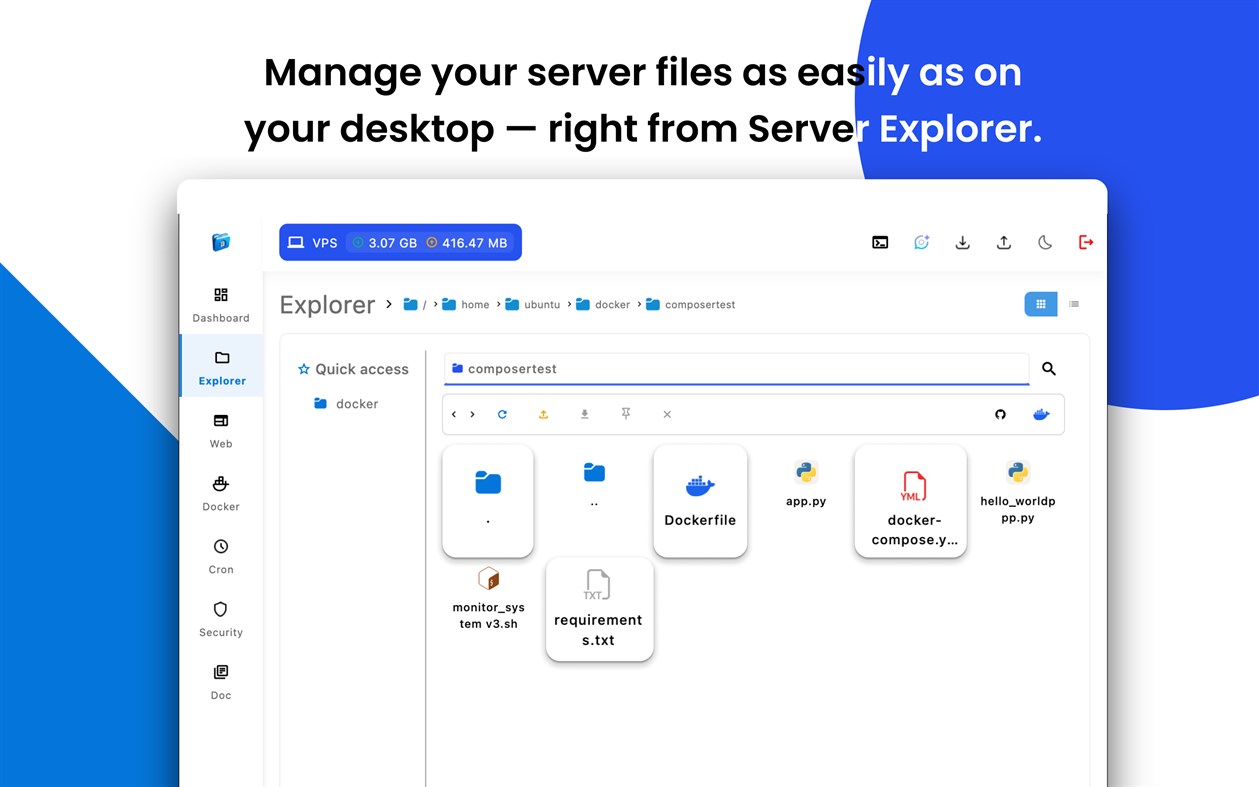This screenshot has width=1259, height=787.
Task: Switch Explorer to list view
Action: click(1074, 304)
